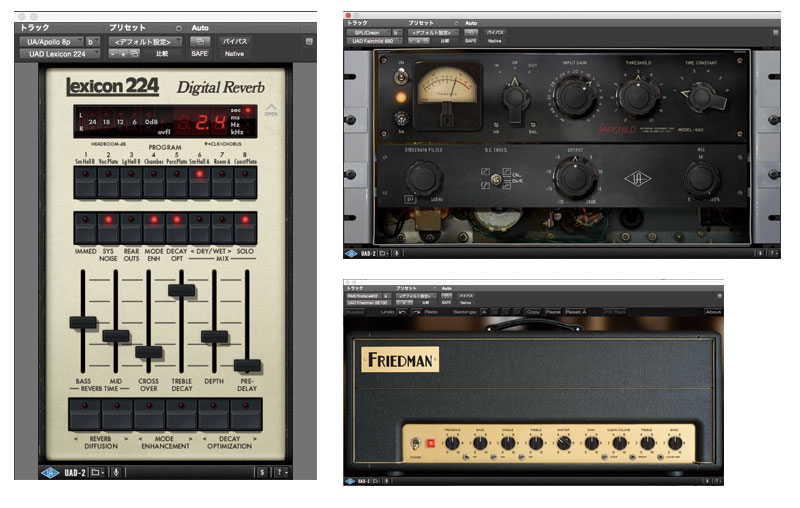800x508 pixels.
Task: Click the preset menu circle icon in Lexicon header
Action: [179, 28]
